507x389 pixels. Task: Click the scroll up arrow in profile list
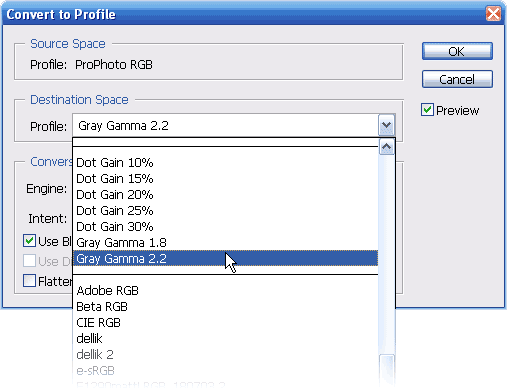pos(386,147)
